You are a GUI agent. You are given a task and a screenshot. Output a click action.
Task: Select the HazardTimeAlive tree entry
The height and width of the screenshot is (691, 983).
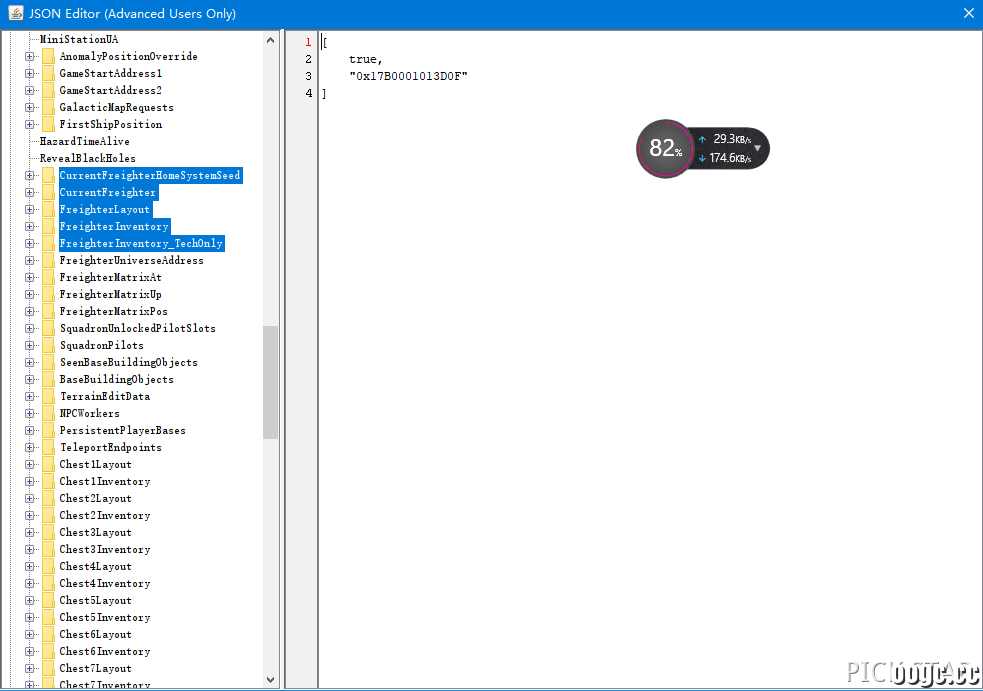tap(85, 142)
